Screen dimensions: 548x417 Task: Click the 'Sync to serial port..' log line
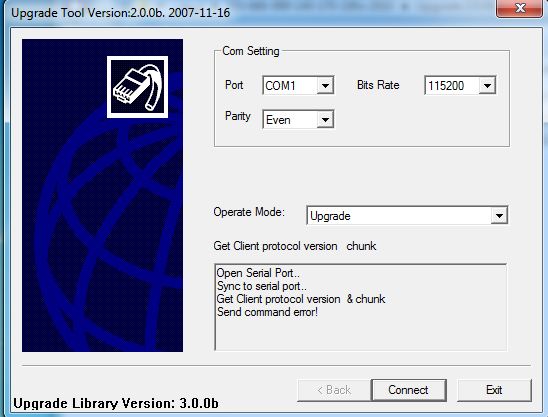[262, 286]
